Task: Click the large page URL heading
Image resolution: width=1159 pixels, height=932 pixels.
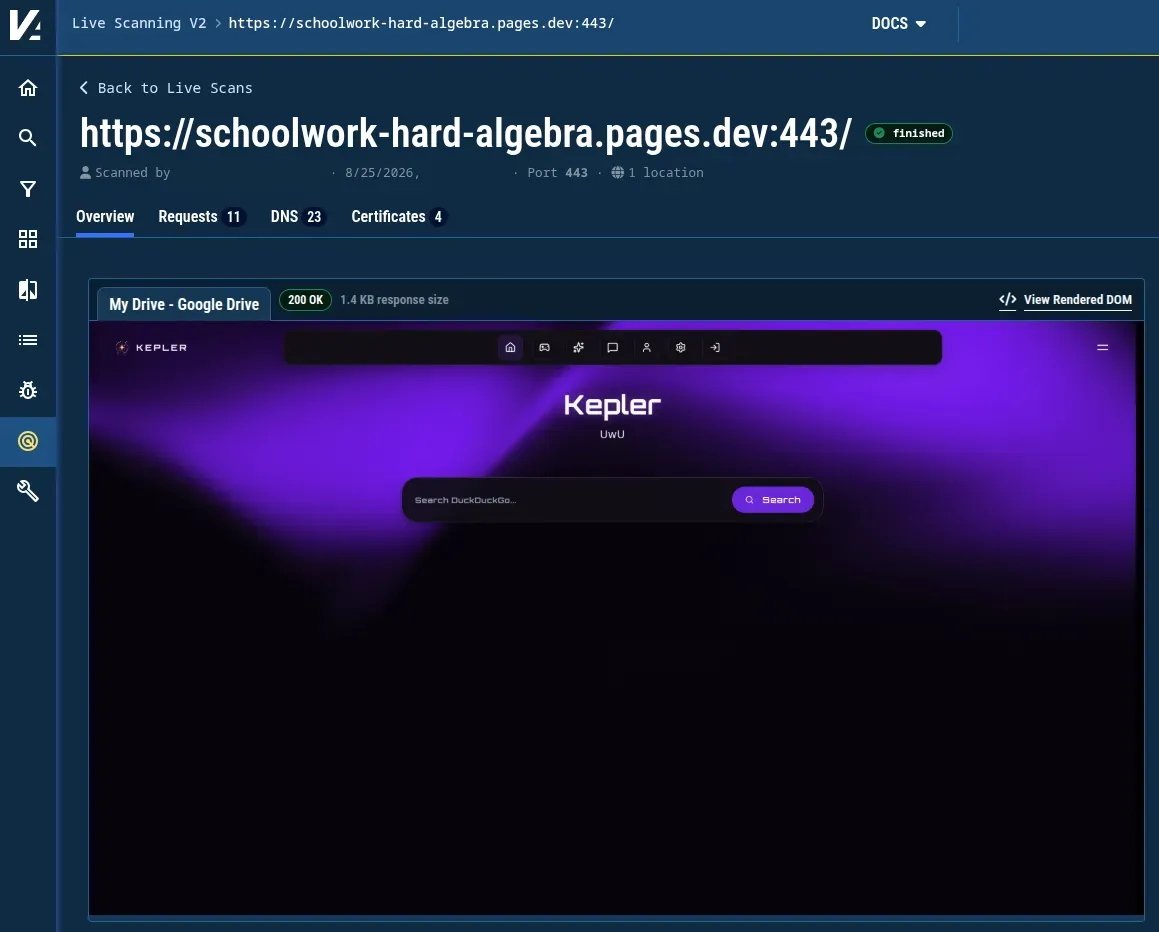Action: (466, 134)
